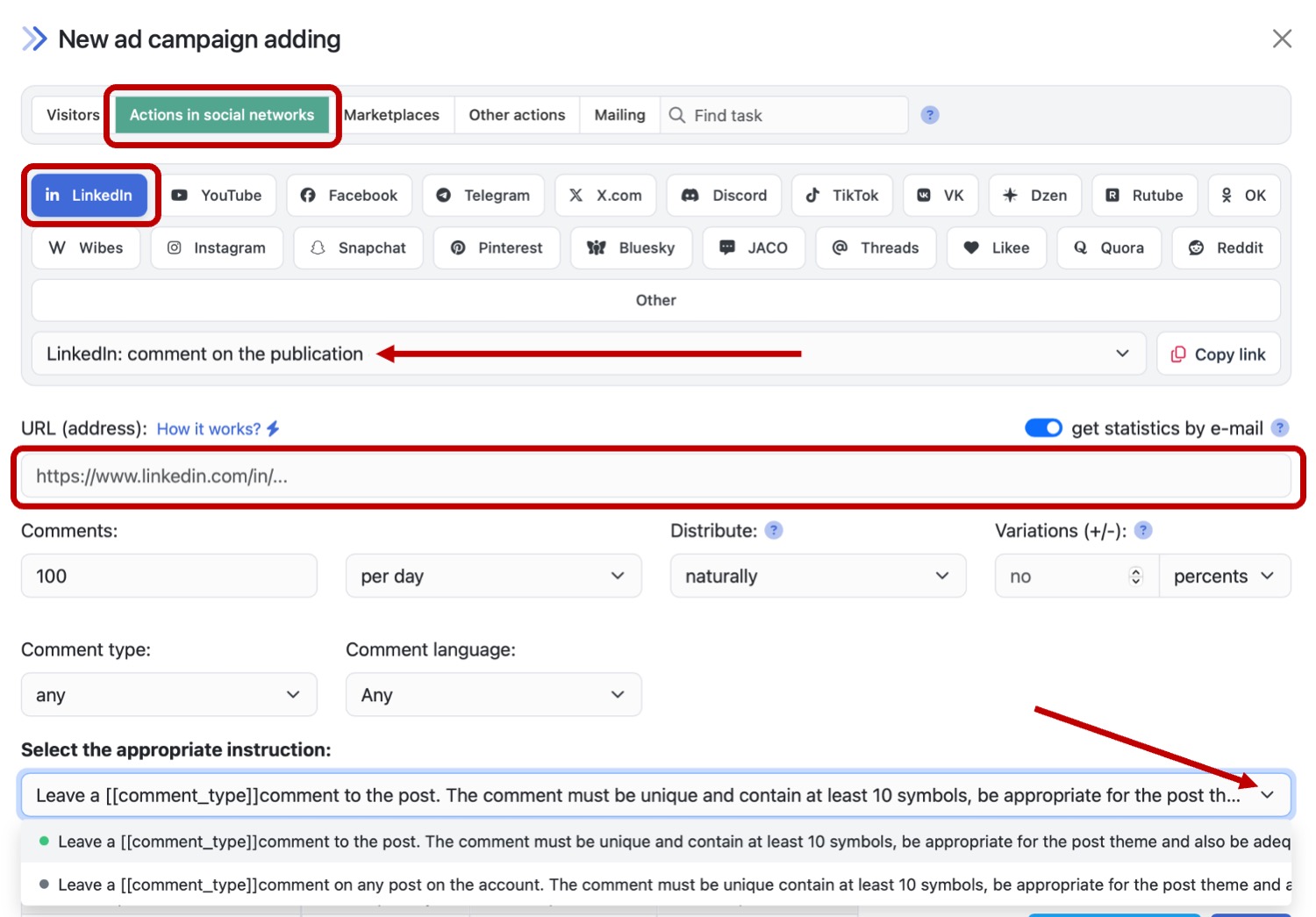
Task: Switch to the Marketplaces tab
Action: [x=391, y=115]
